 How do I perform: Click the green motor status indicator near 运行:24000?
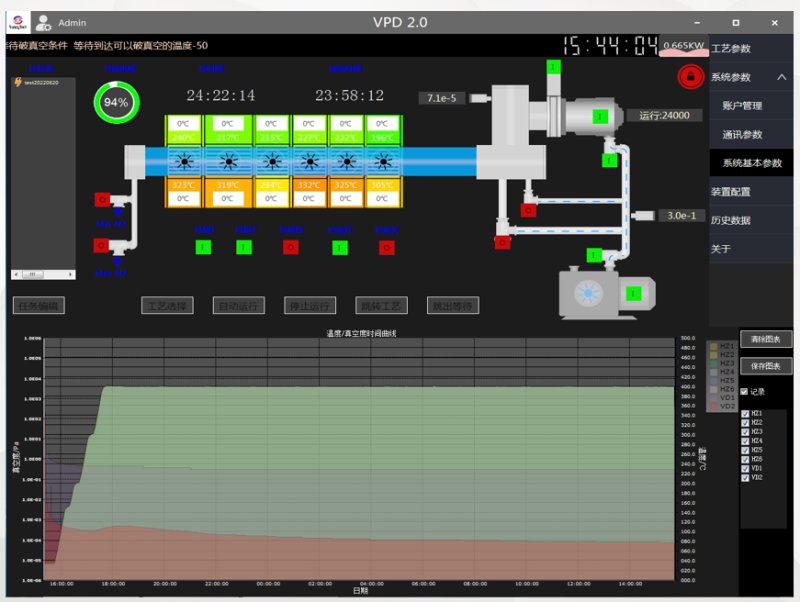(601, 116)
